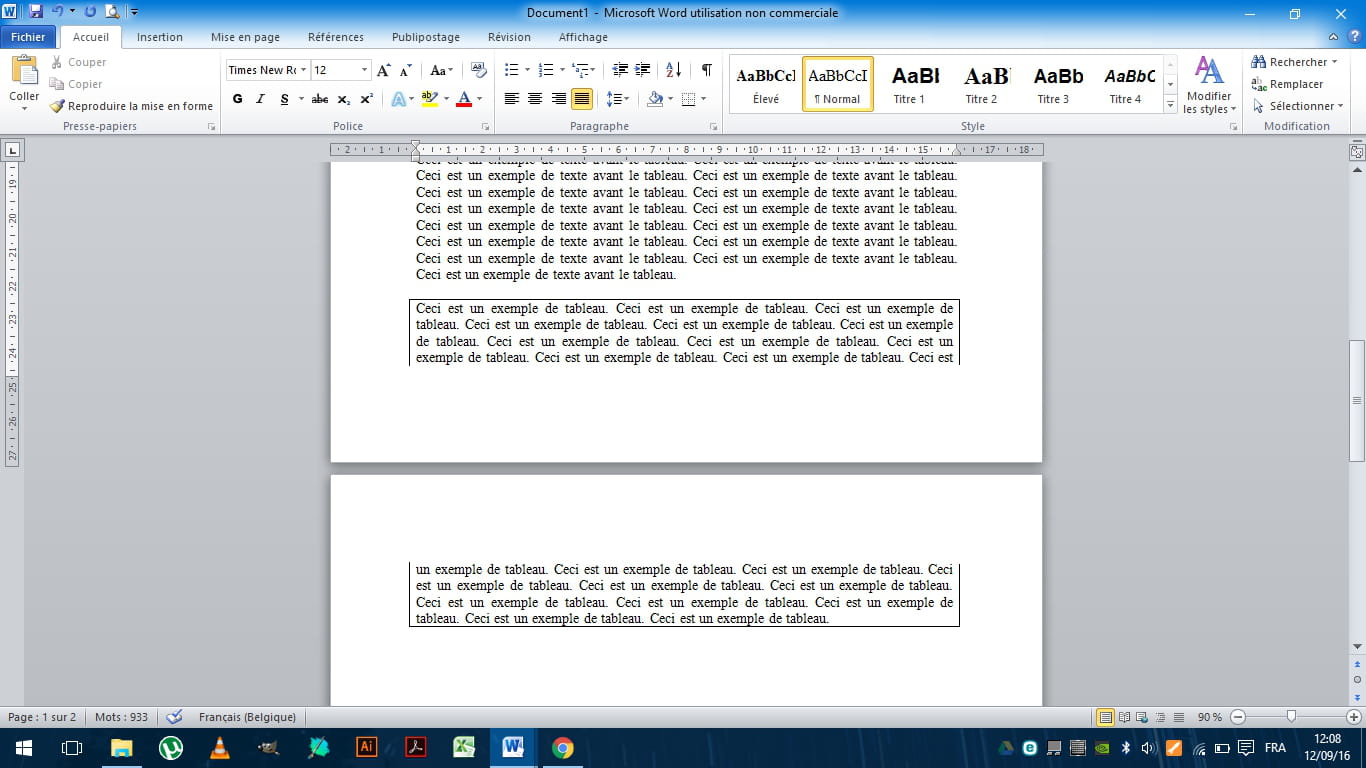The image size is (1366, 768).
Task: Toggle the ruler button above the vertical scrollbar
Action: (x=1357, y=153)
